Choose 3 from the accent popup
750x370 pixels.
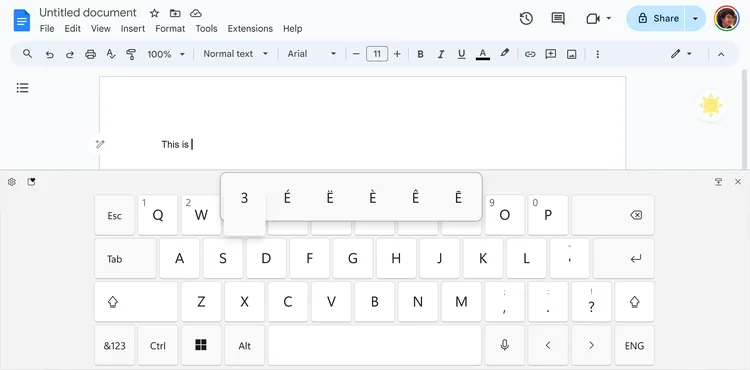point(244,197)
